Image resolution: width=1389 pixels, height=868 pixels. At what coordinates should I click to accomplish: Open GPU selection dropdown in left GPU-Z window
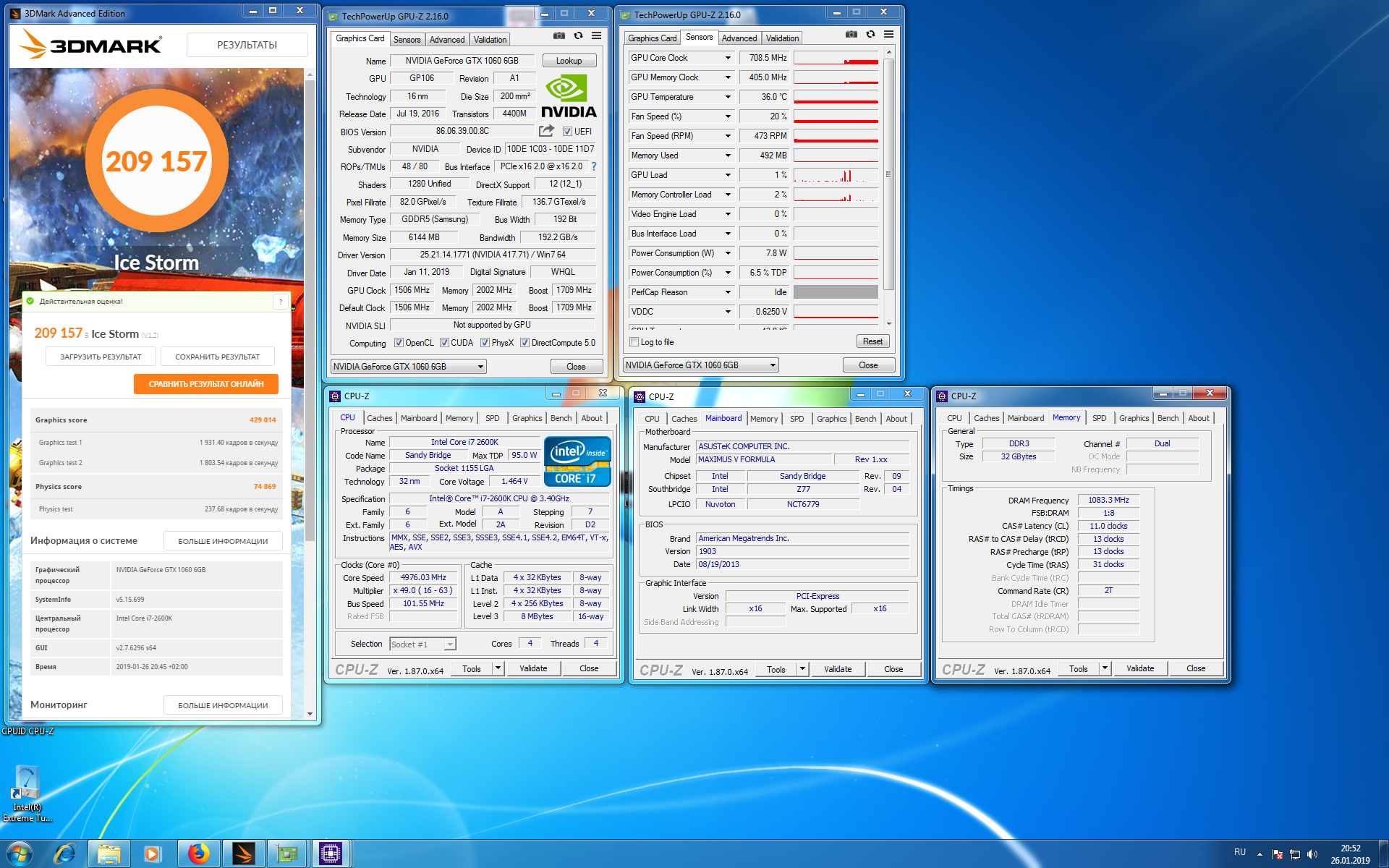409,367
